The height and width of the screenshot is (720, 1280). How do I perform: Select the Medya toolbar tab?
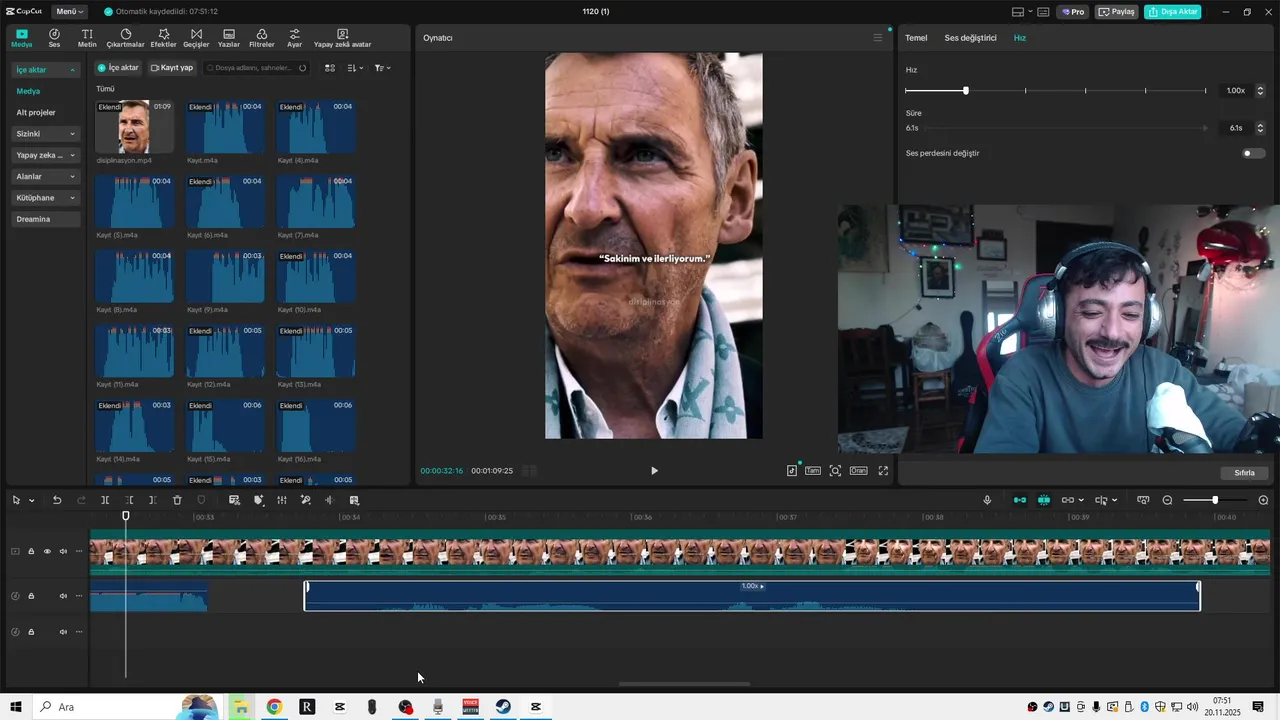click(x=22, y=38)
